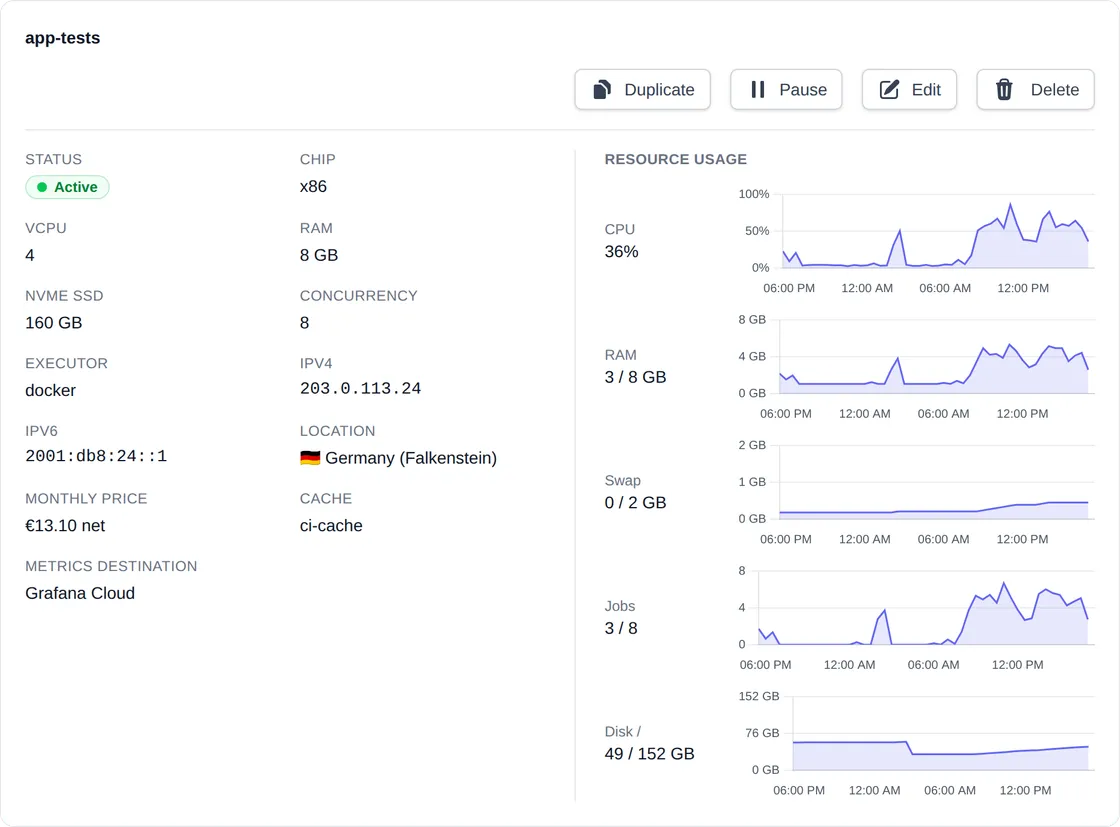Click the 152 GB axis label on Disk chart
Screen dimensions: 1120x827
(x=759, y=696)
